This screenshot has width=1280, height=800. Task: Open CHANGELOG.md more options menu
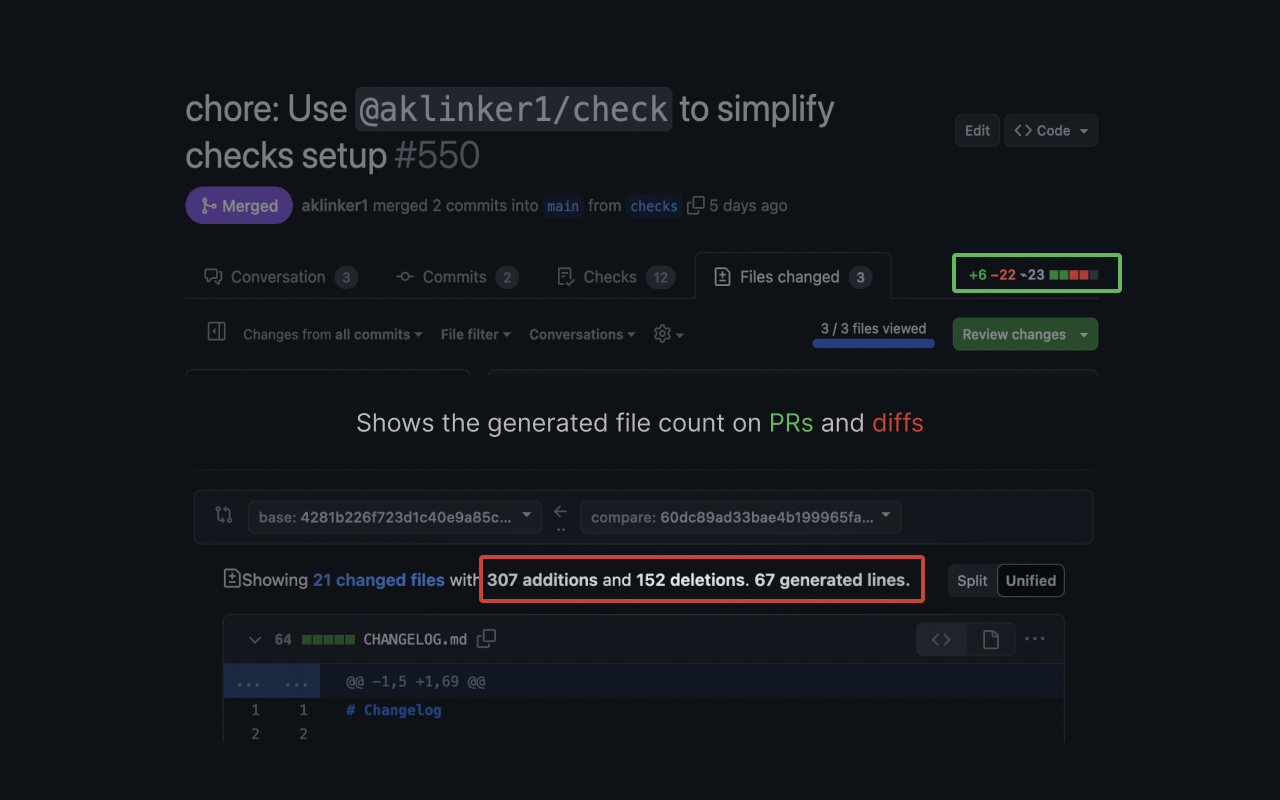click(x=1035, y=639)
